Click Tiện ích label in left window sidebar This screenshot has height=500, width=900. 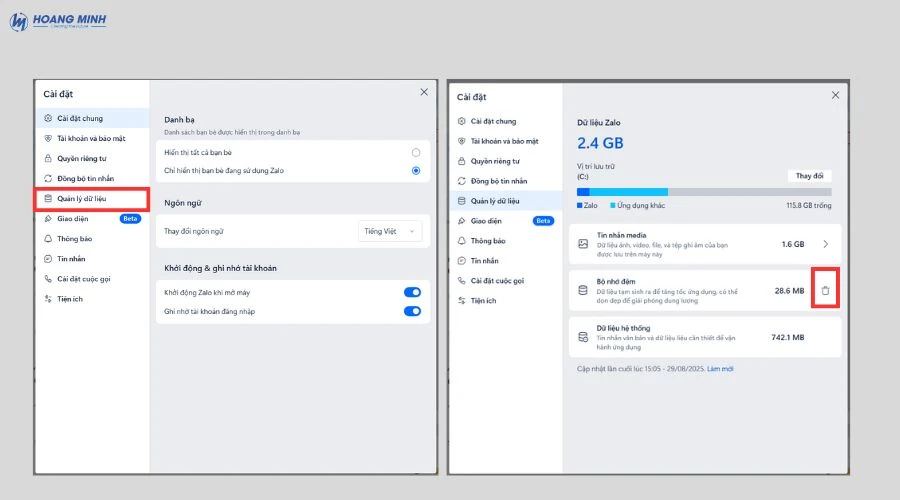click(69, 299)
